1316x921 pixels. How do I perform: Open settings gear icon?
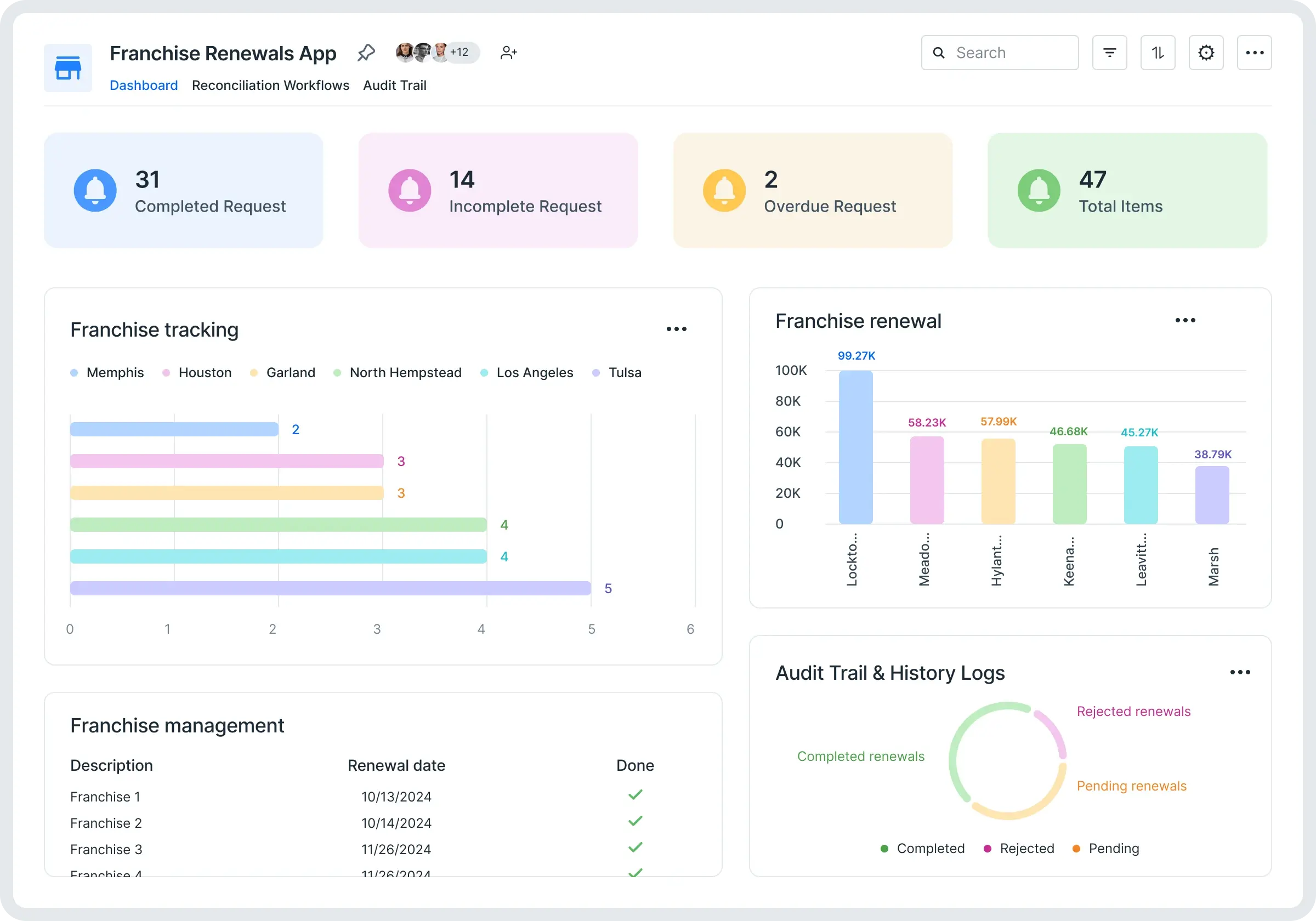point(1205,53)
